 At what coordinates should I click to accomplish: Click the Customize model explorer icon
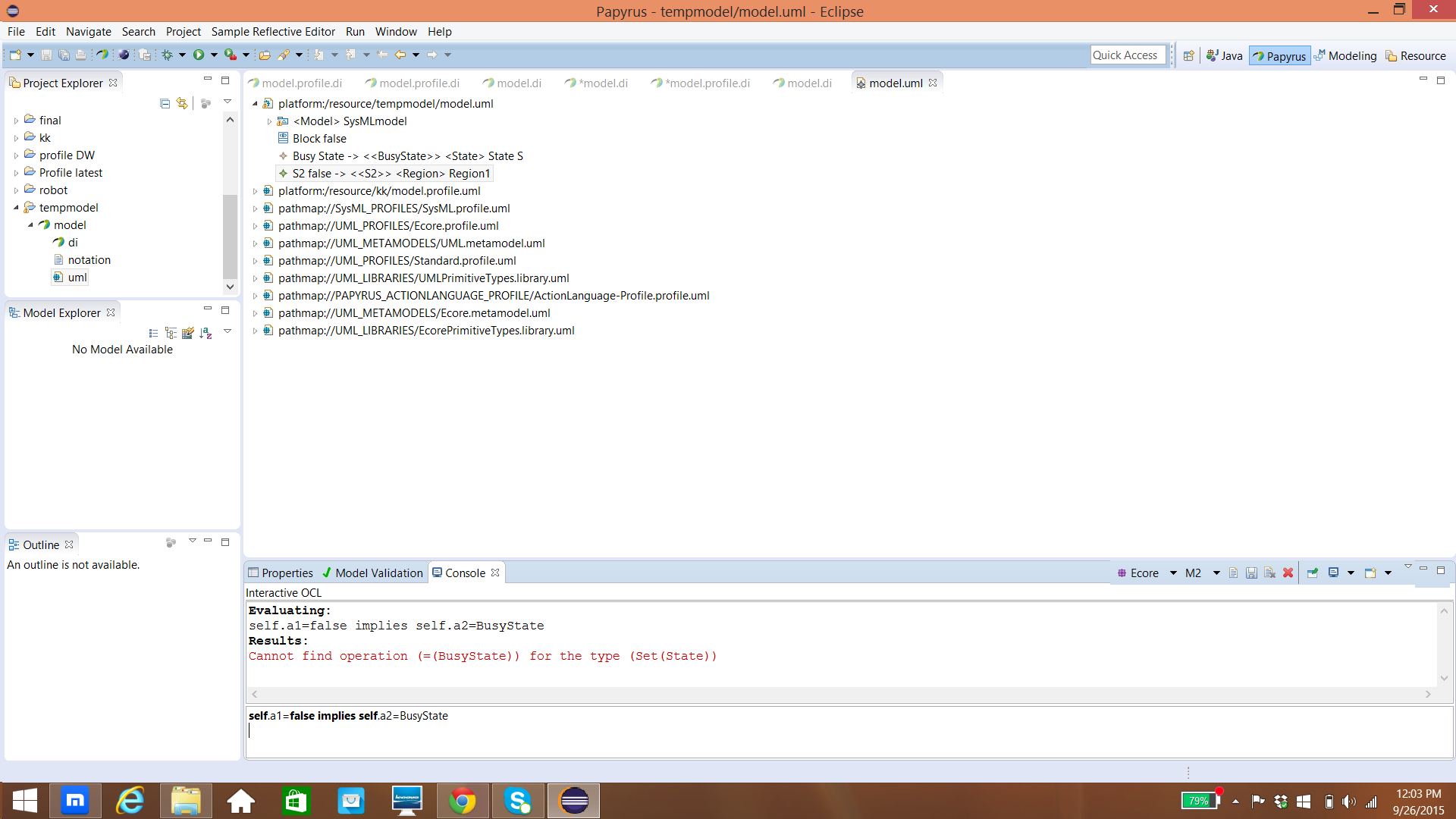pyautogui.click(x=188, y=333)
